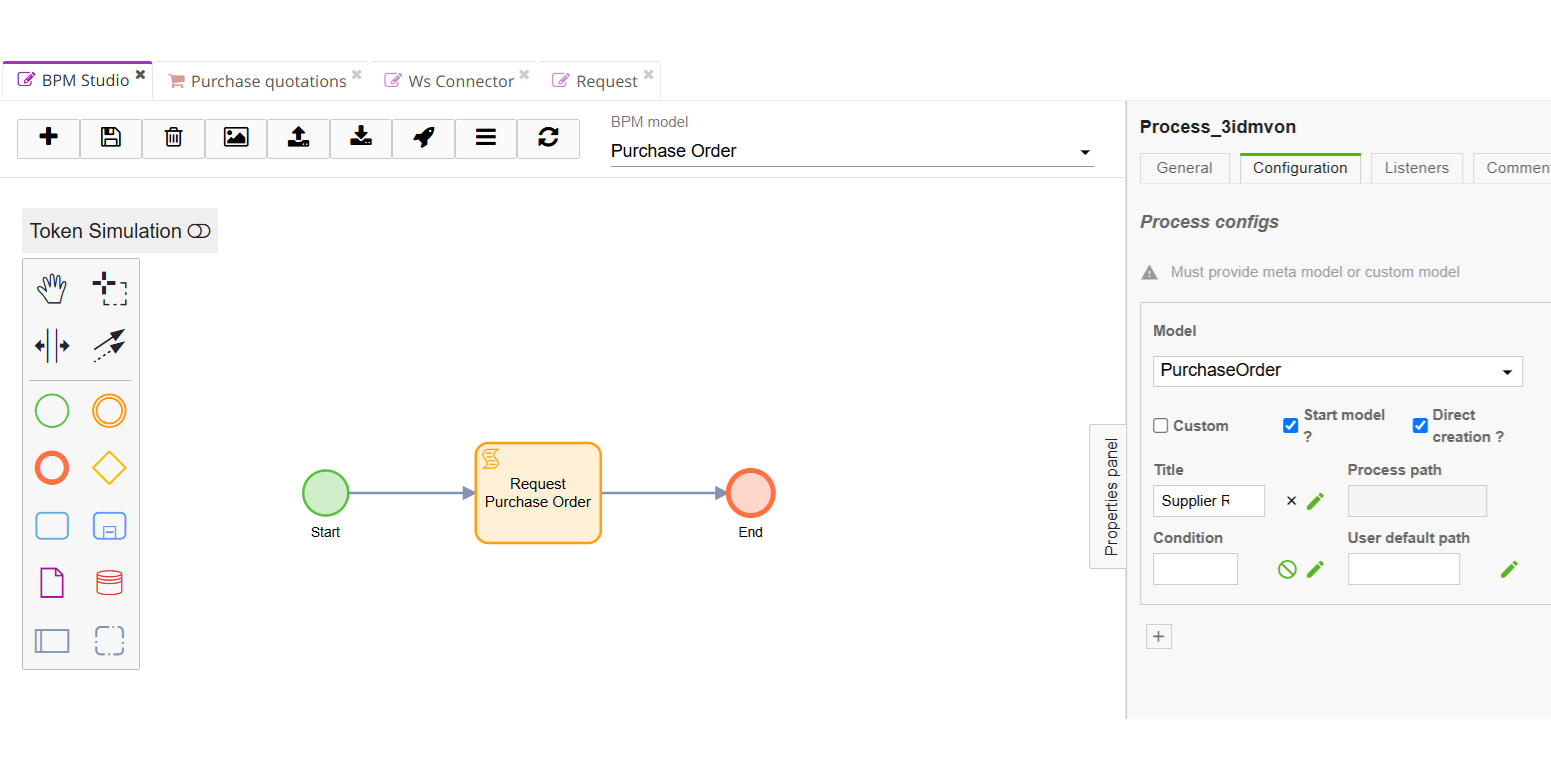The height and width of the screenshot is (775, 1551).
Task: Switch to the Listeners tab
Action: [1416, 168]
